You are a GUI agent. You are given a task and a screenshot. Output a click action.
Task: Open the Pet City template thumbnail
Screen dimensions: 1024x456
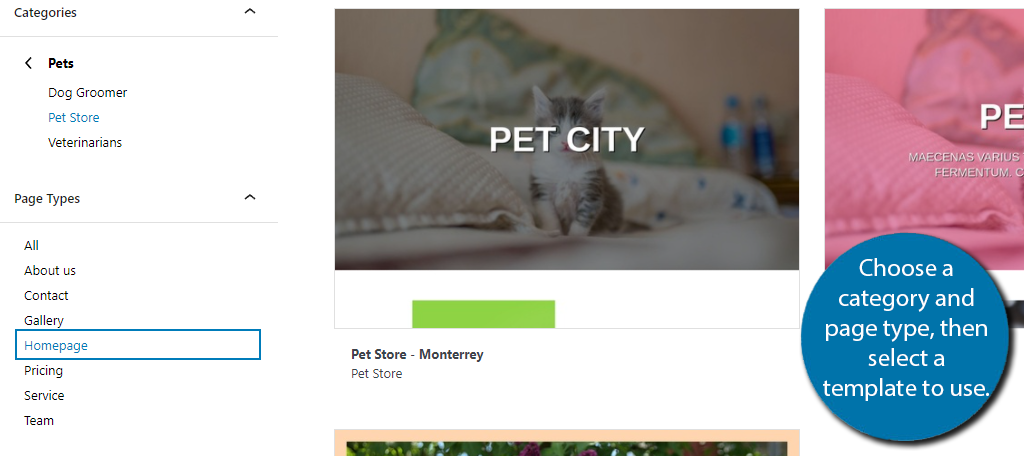coord(567,169)
